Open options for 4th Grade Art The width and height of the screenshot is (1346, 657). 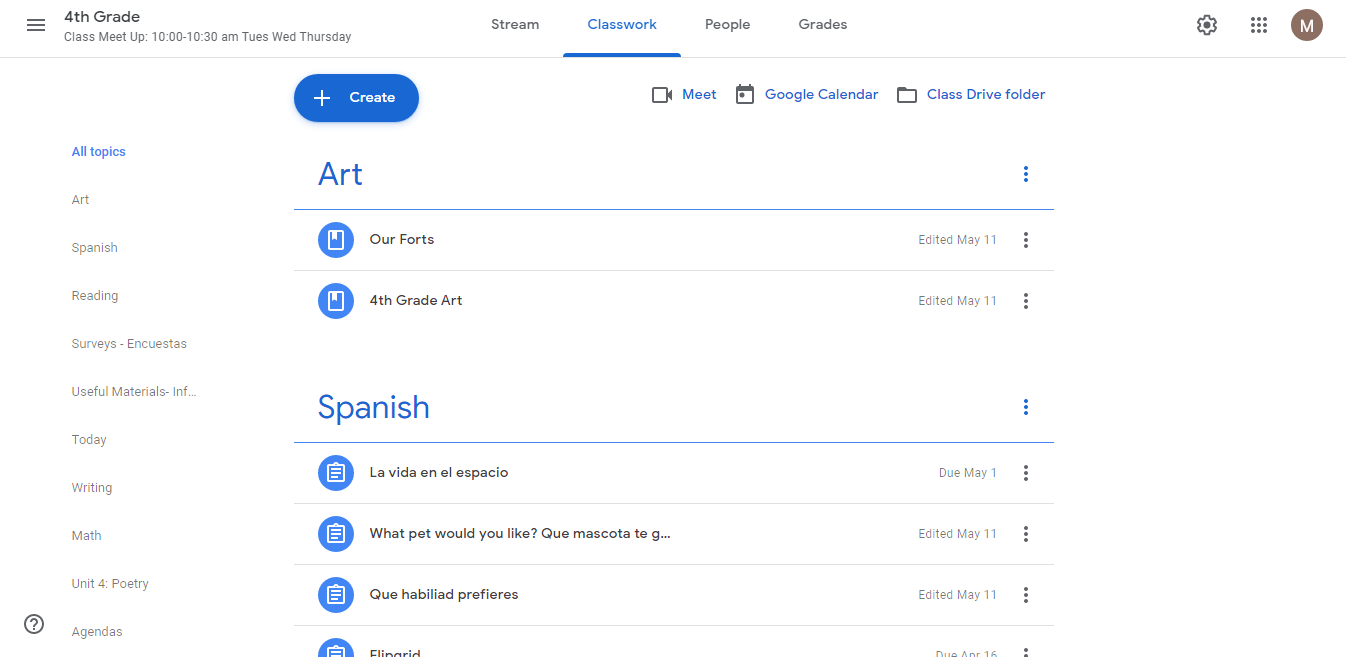1025,301
